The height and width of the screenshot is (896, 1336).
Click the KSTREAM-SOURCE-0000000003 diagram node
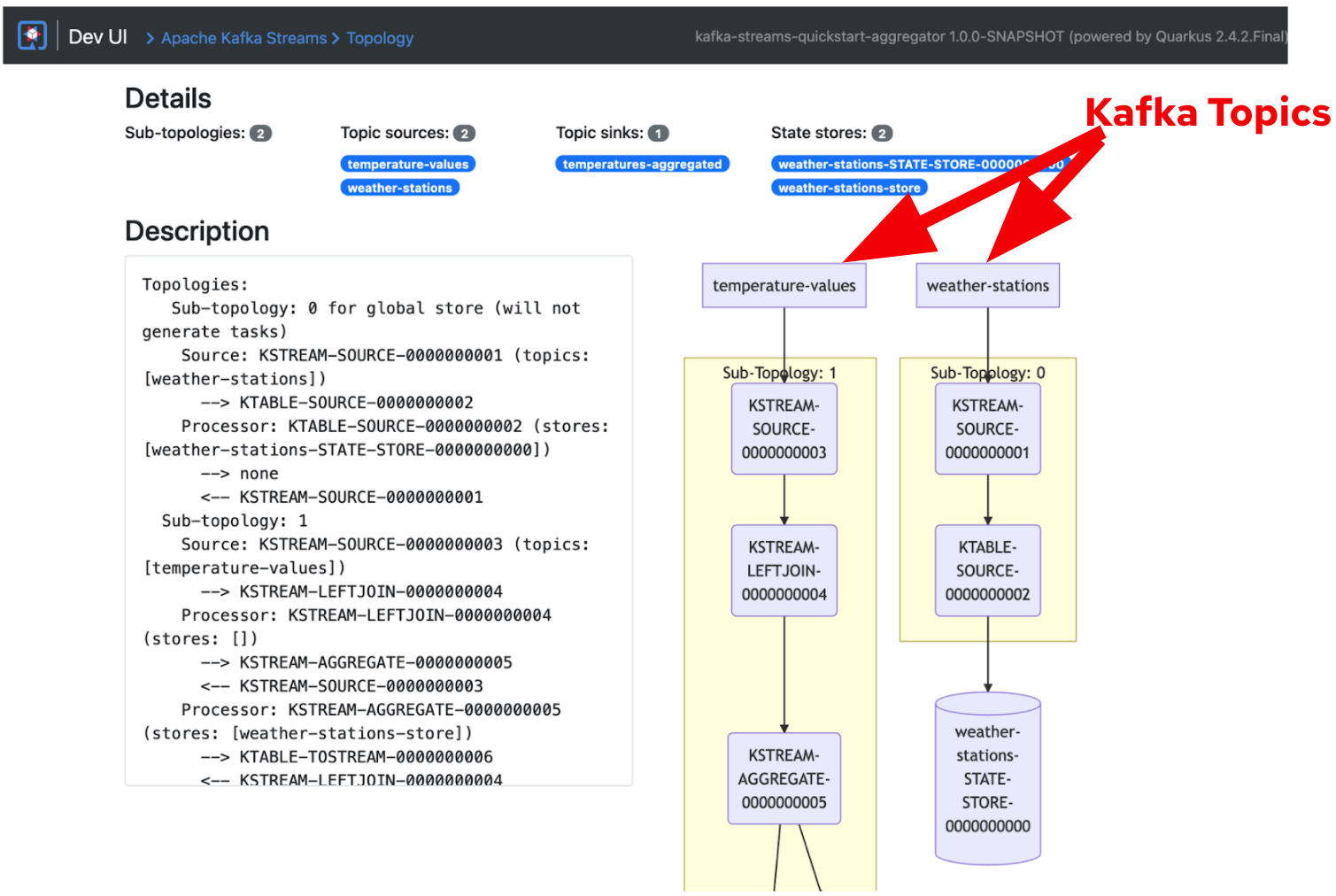tap(784, 429)
